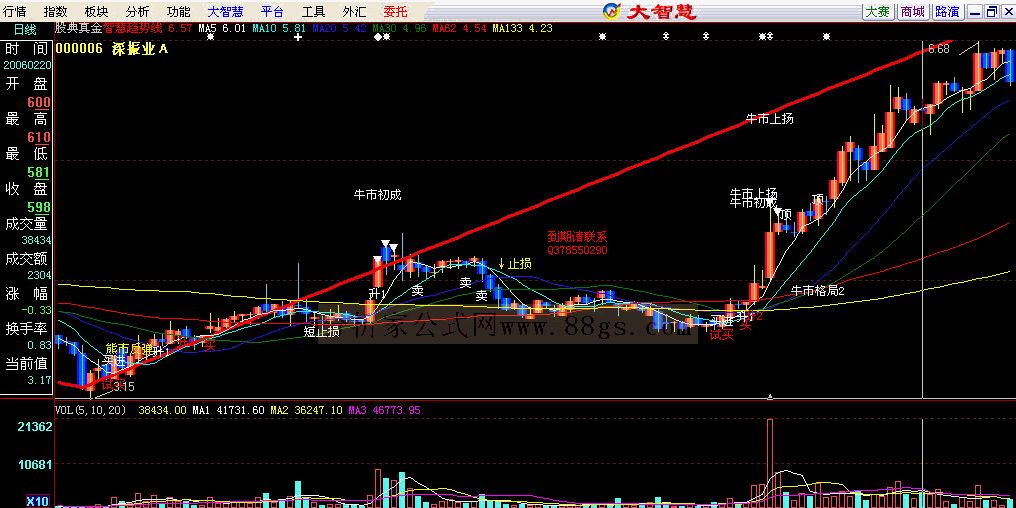Click the 大赛 button
The image size is (1016, 508).
[879, 11]
